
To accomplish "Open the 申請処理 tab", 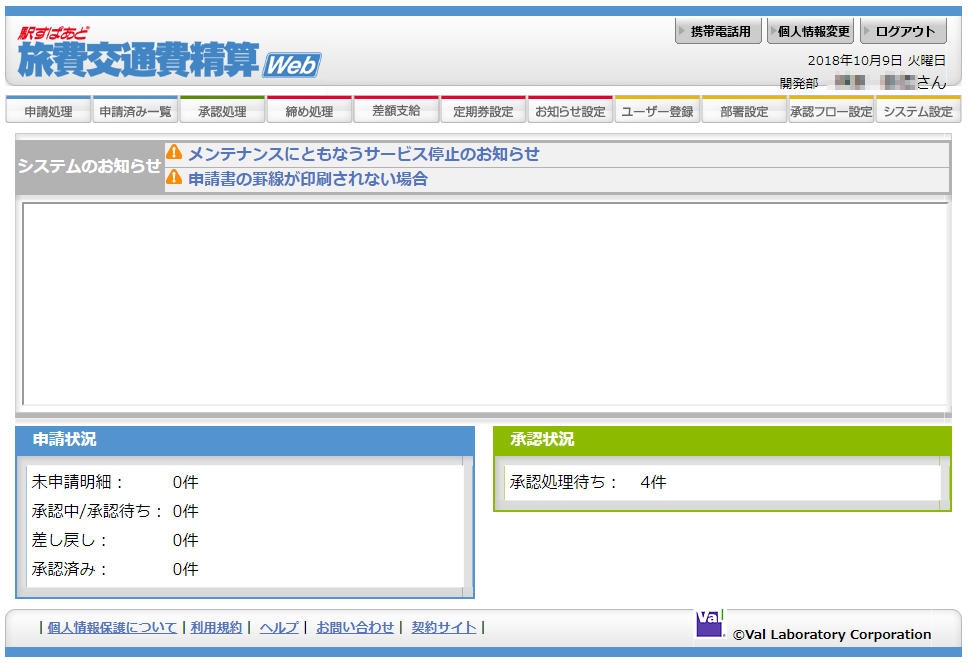I will (48, 111).
